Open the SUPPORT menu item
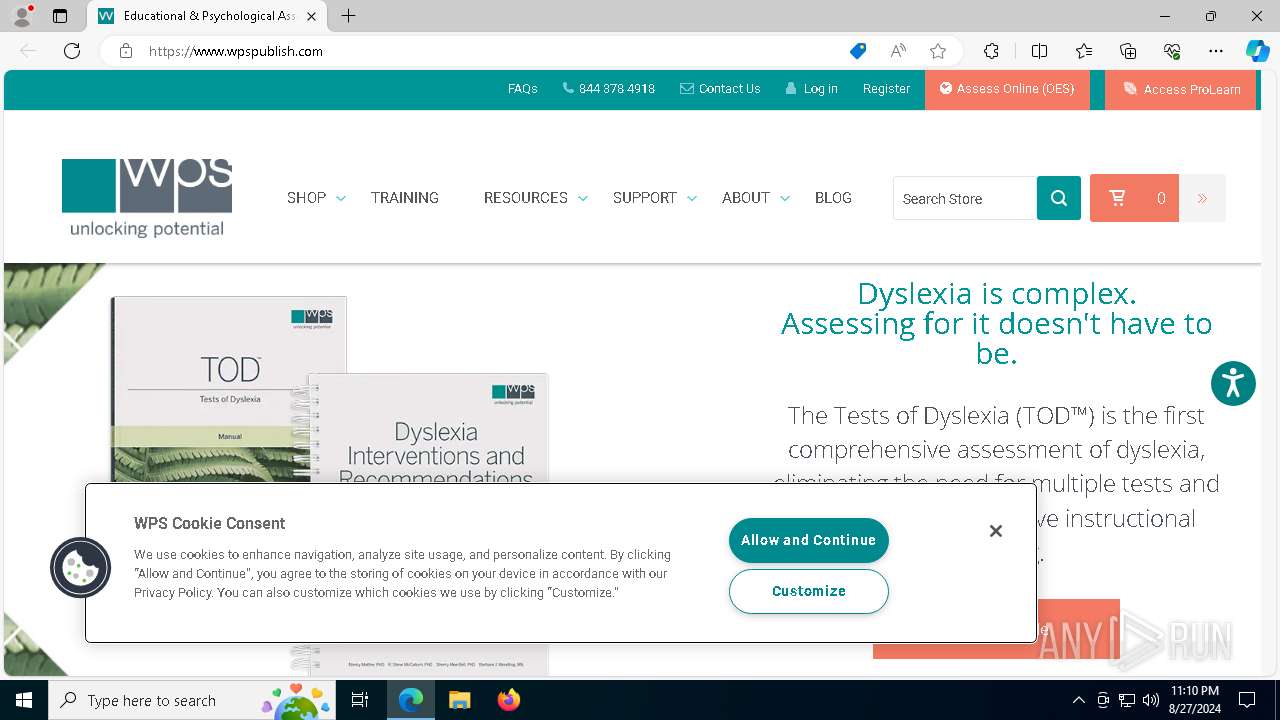1280x720 pixels. coord(645,198)
